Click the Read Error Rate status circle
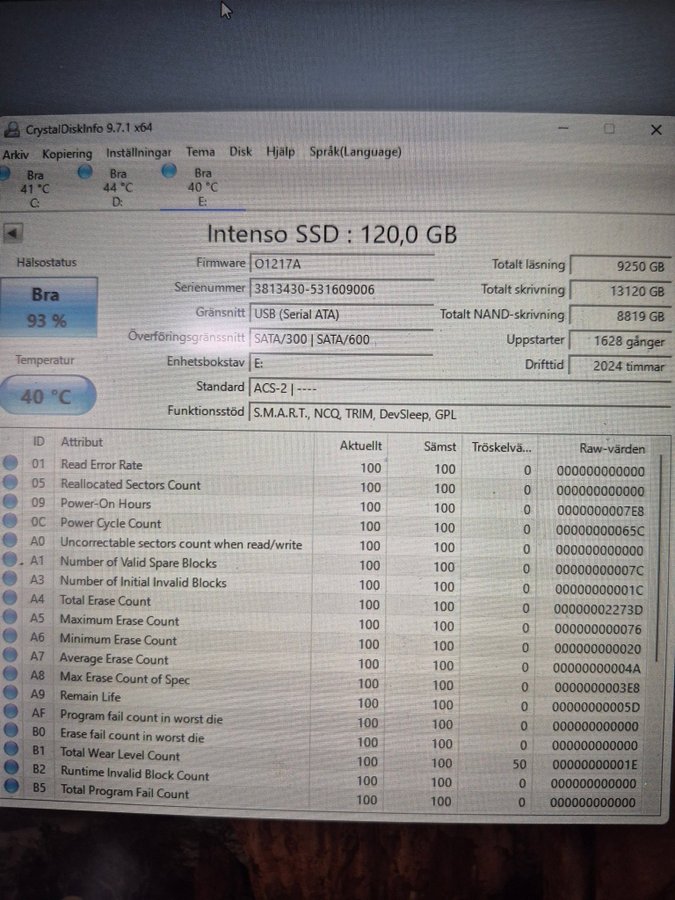675x900 pixels. (10, 463)
